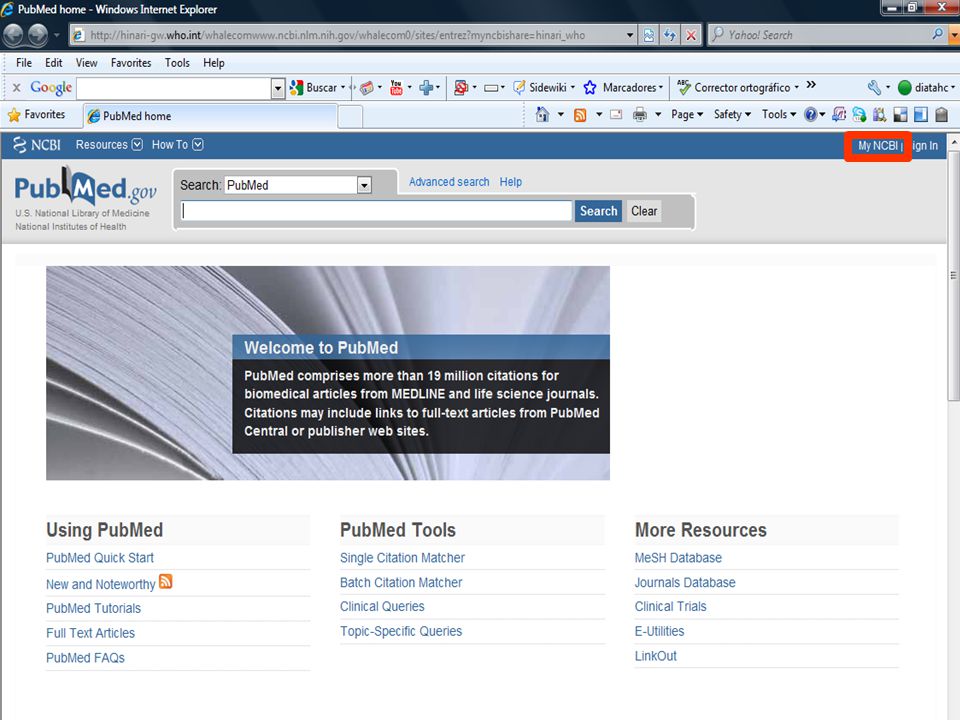Open the LinkOut link
This screenshot has width=960, height=720.
coord(655,656)
